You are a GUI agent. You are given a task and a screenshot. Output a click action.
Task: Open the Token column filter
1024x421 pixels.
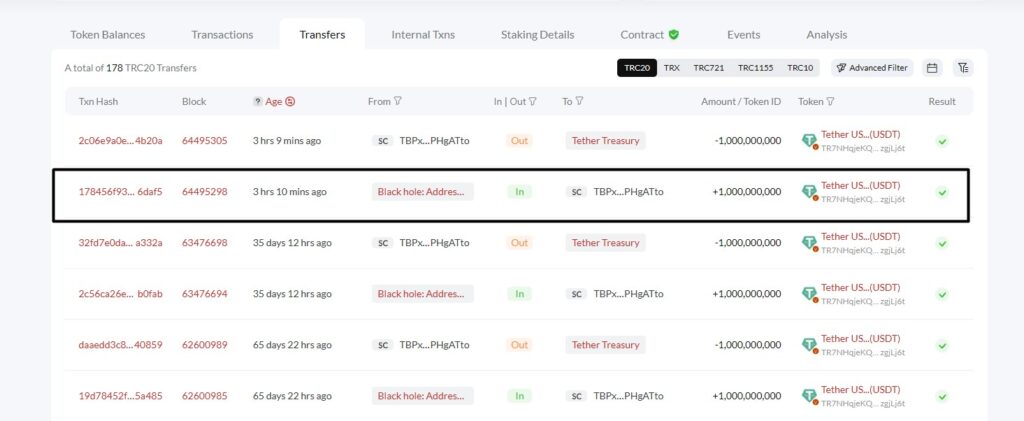pyautogui.click(x=830, y=101)
